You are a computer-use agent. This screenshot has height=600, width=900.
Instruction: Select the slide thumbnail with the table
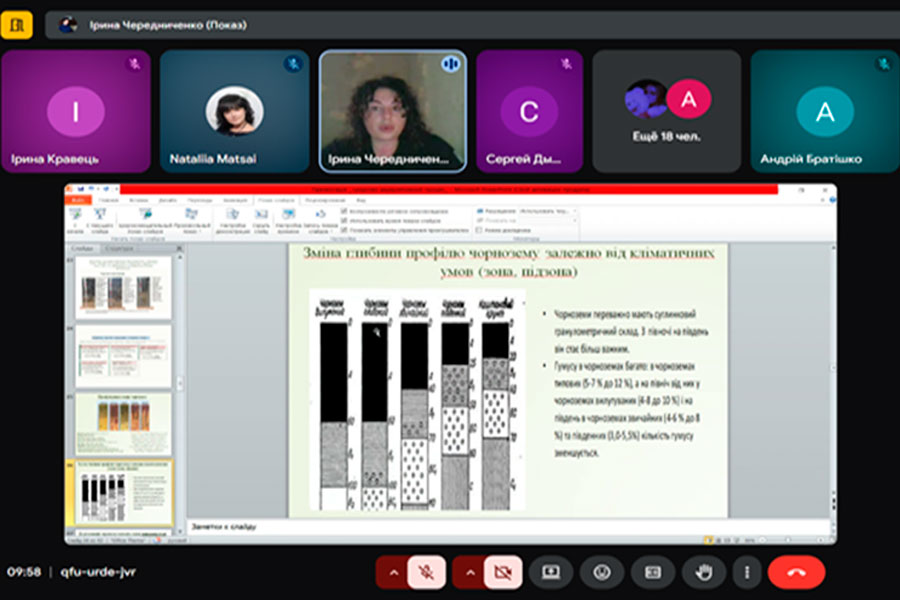click(123, 356)
